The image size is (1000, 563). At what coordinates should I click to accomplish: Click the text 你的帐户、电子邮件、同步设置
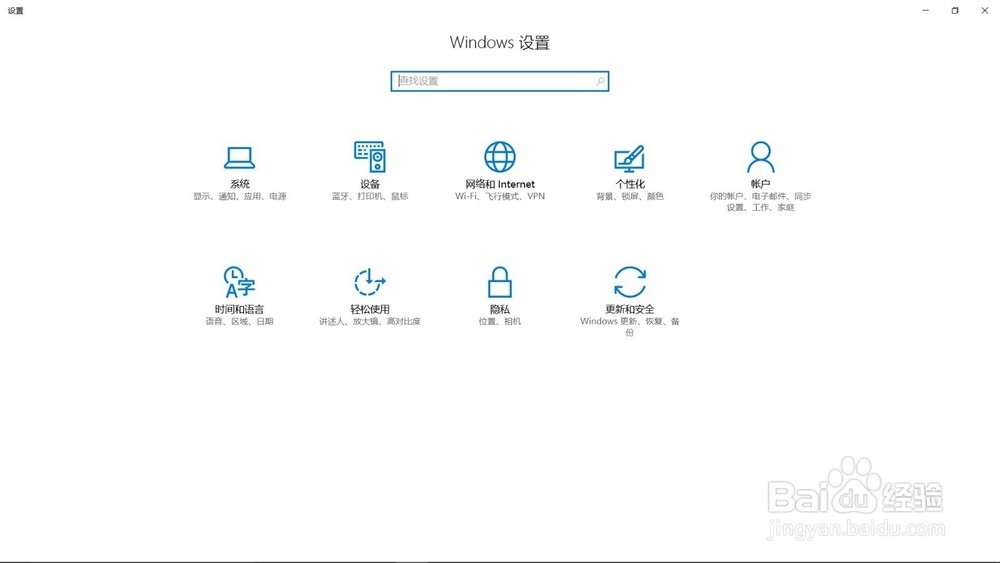(x=760, y=201)
